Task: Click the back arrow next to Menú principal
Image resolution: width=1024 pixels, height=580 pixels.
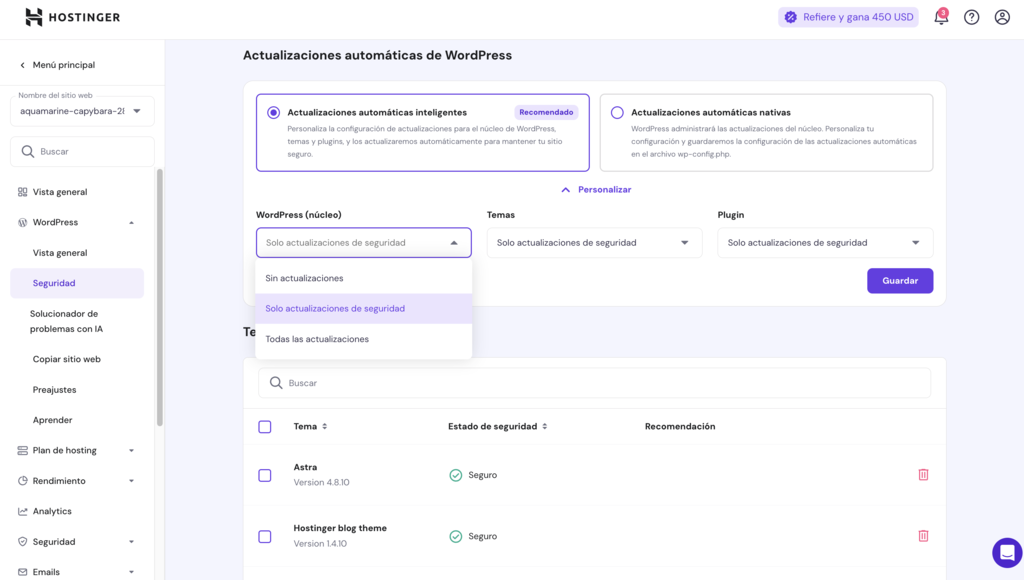Action: tap(22, 63)
